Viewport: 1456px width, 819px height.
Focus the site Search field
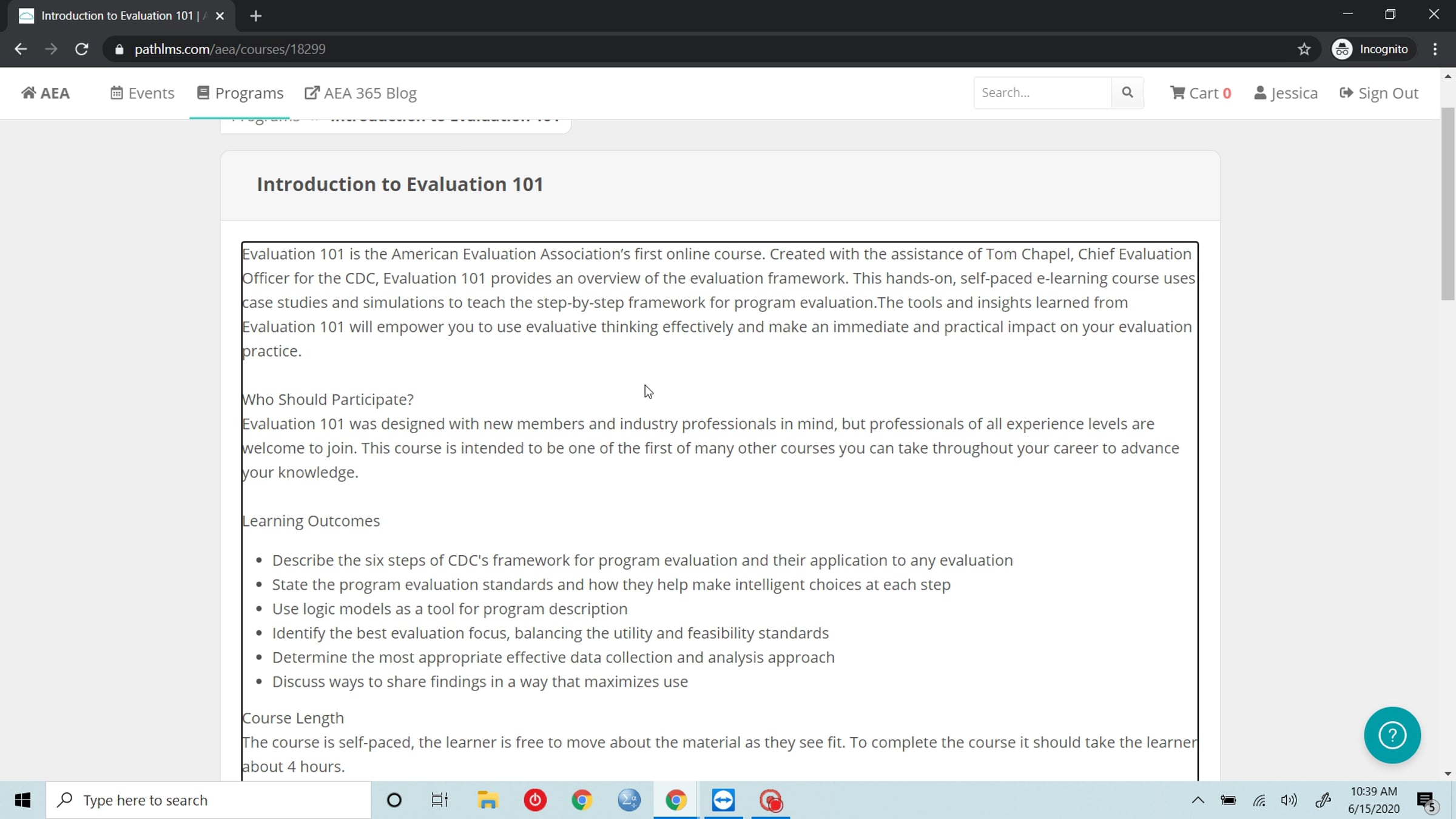(x=1042, y=93)
